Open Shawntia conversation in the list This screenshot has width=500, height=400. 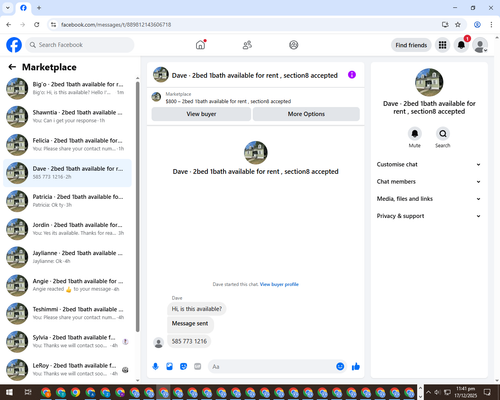click(67, 117)
